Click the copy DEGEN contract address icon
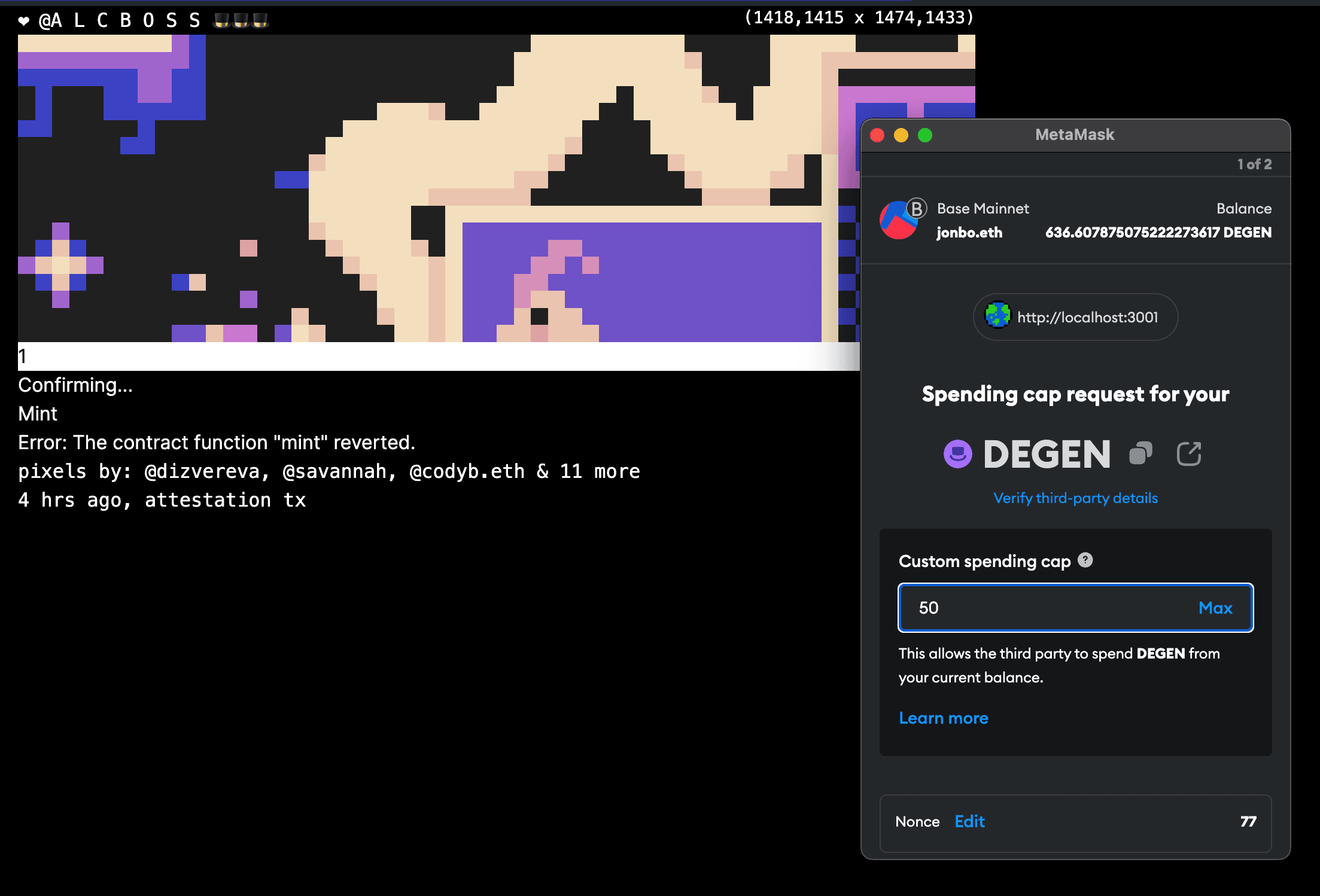Image resolution: width=1320 pixels, height=896 pixels. click(1140, 453)
